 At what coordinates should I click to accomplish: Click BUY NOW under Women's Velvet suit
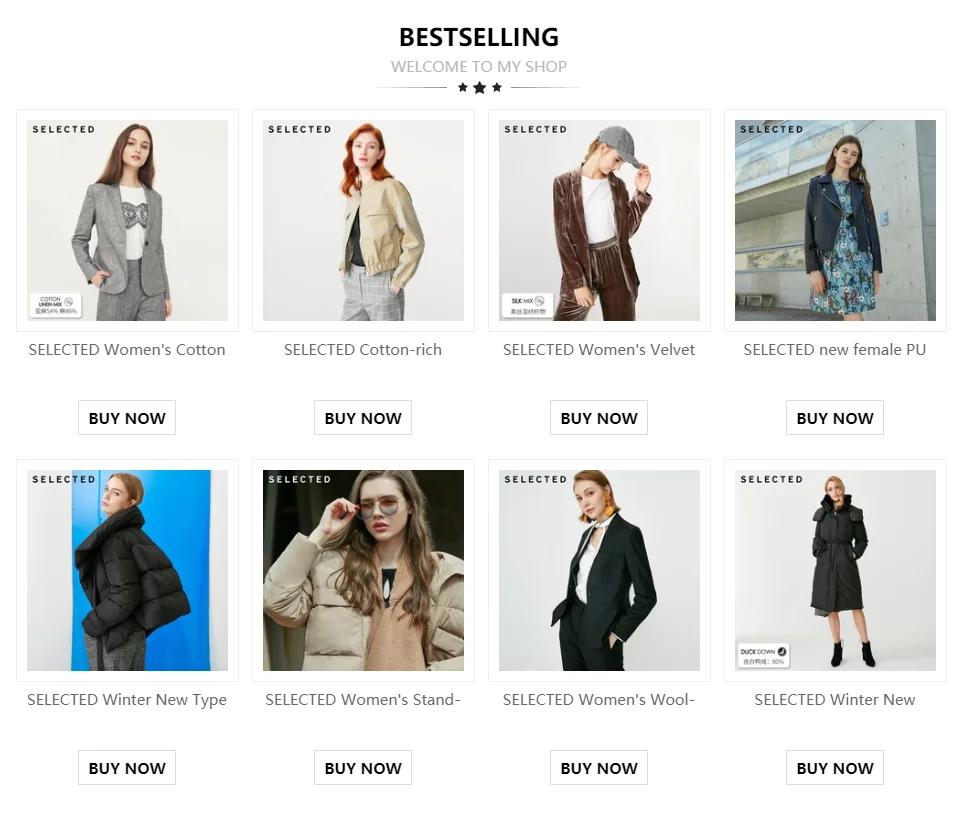[599, 418]
